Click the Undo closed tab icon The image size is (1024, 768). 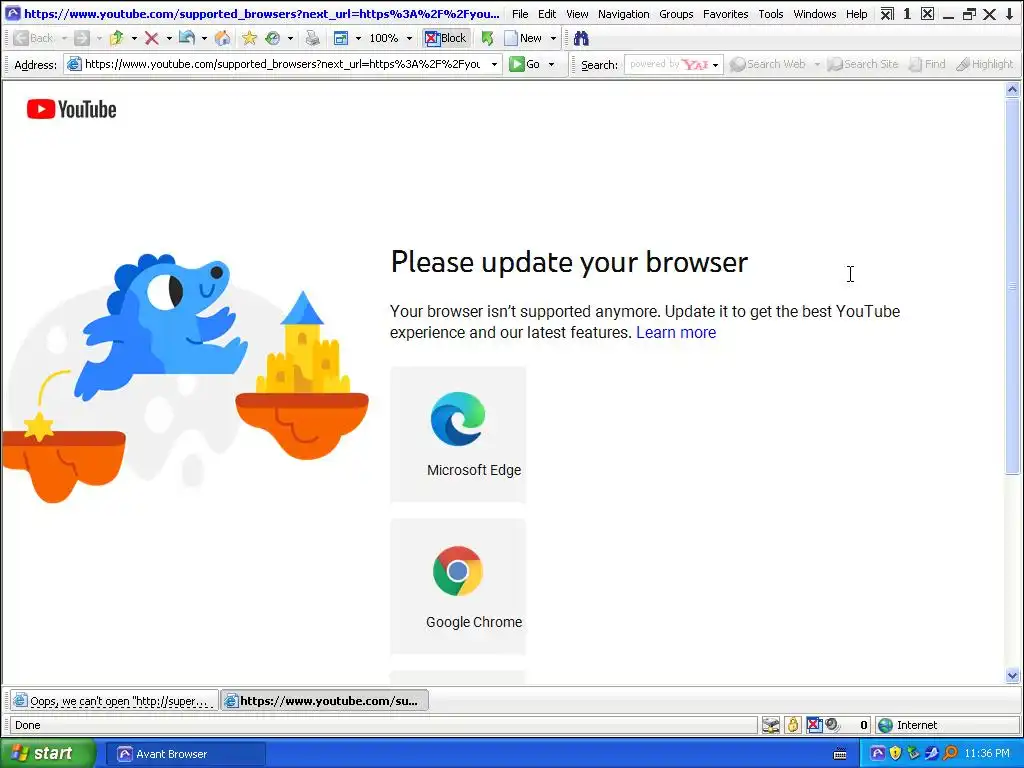pos(187,39)
